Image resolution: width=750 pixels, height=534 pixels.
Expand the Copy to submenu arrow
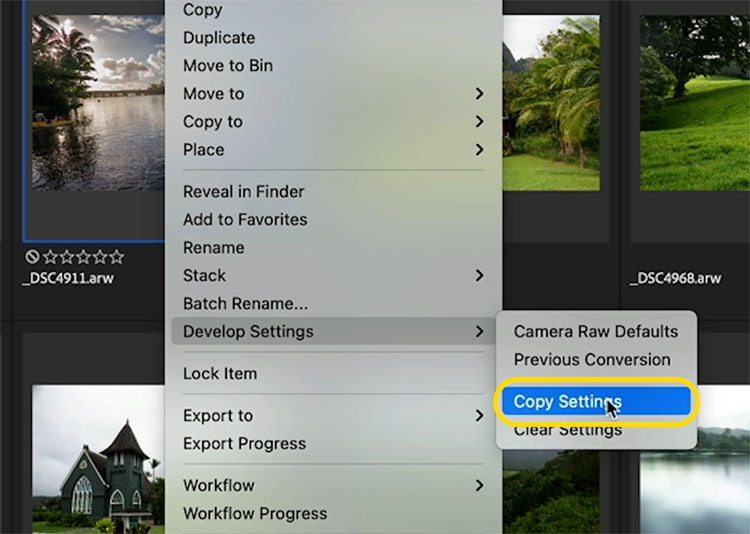[x=479, y=122]
